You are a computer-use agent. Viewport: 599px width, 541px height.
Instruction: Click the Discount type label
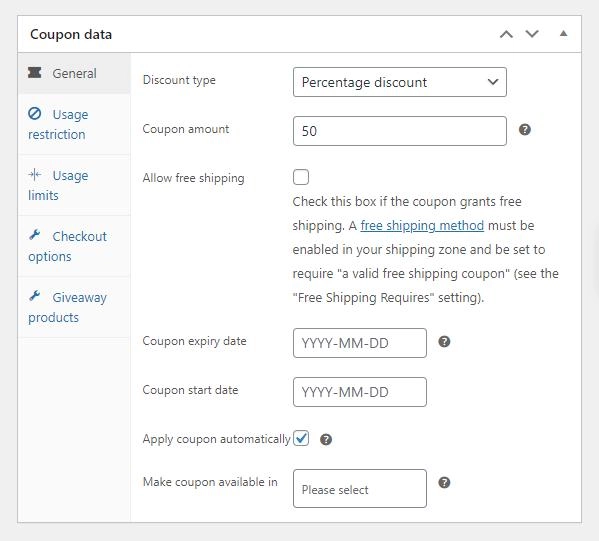pos(179,80)
